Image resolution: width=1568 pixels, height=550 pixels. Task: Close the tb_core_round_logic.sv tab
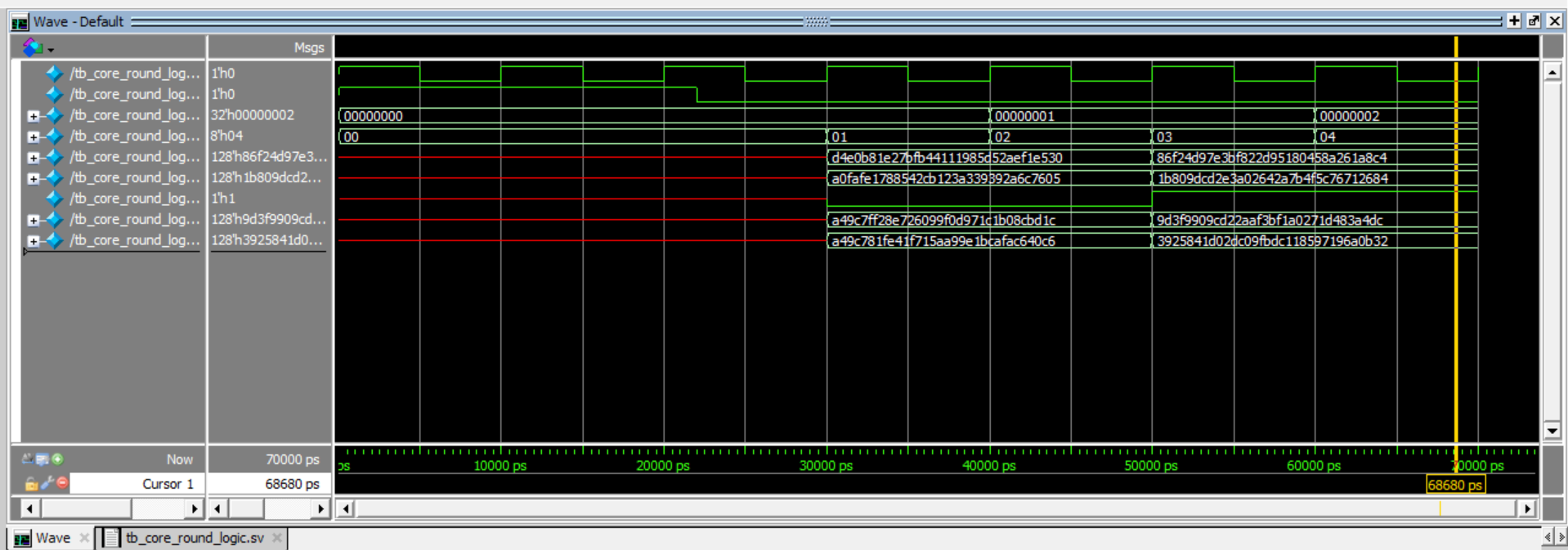point(277,538)
